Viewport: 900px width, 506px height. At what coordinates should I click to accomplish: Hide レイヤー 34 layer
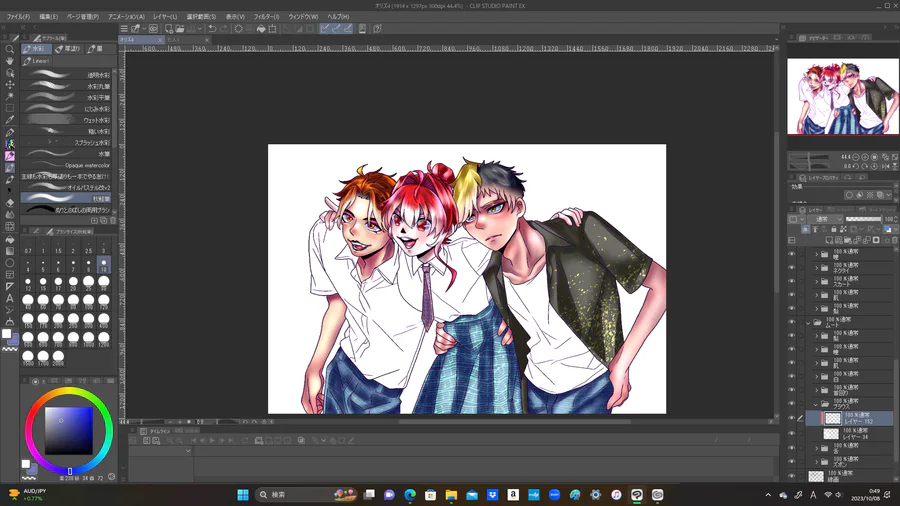click(x=792, y=434)
